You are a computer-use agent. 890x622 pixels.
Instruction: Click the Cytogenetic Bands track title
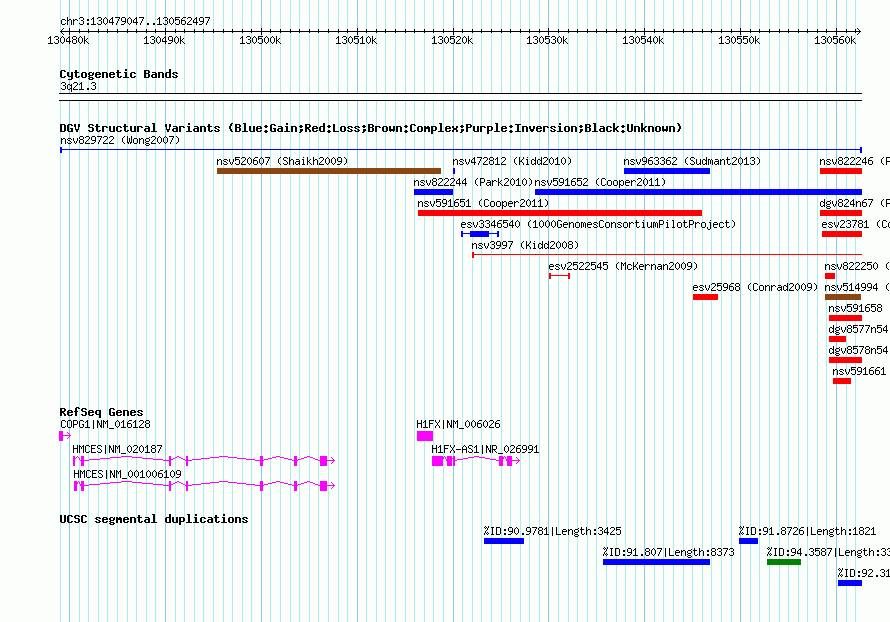119,74
